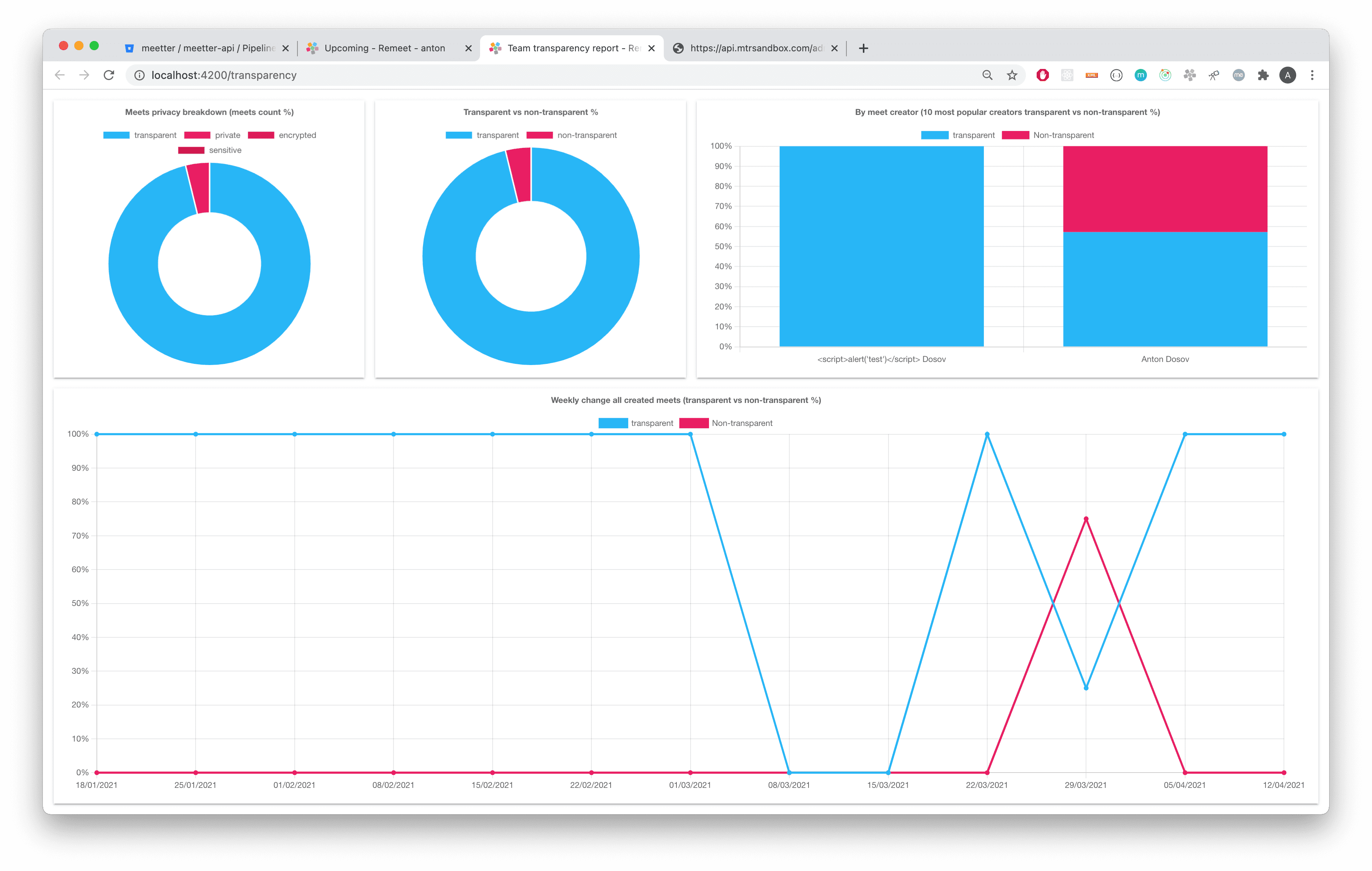Click the ad blocker stop-hand extension icon
This screenshot has width=1372, height=871.
pyautogui.click(x=1043, y=75)
